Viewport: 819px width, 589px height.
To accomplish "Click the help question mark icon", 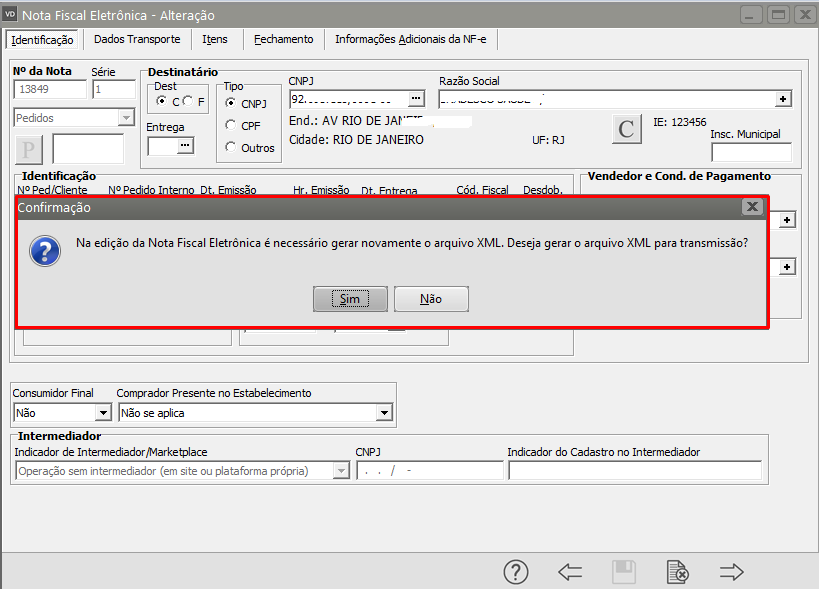I will click(x=515, y=572).
